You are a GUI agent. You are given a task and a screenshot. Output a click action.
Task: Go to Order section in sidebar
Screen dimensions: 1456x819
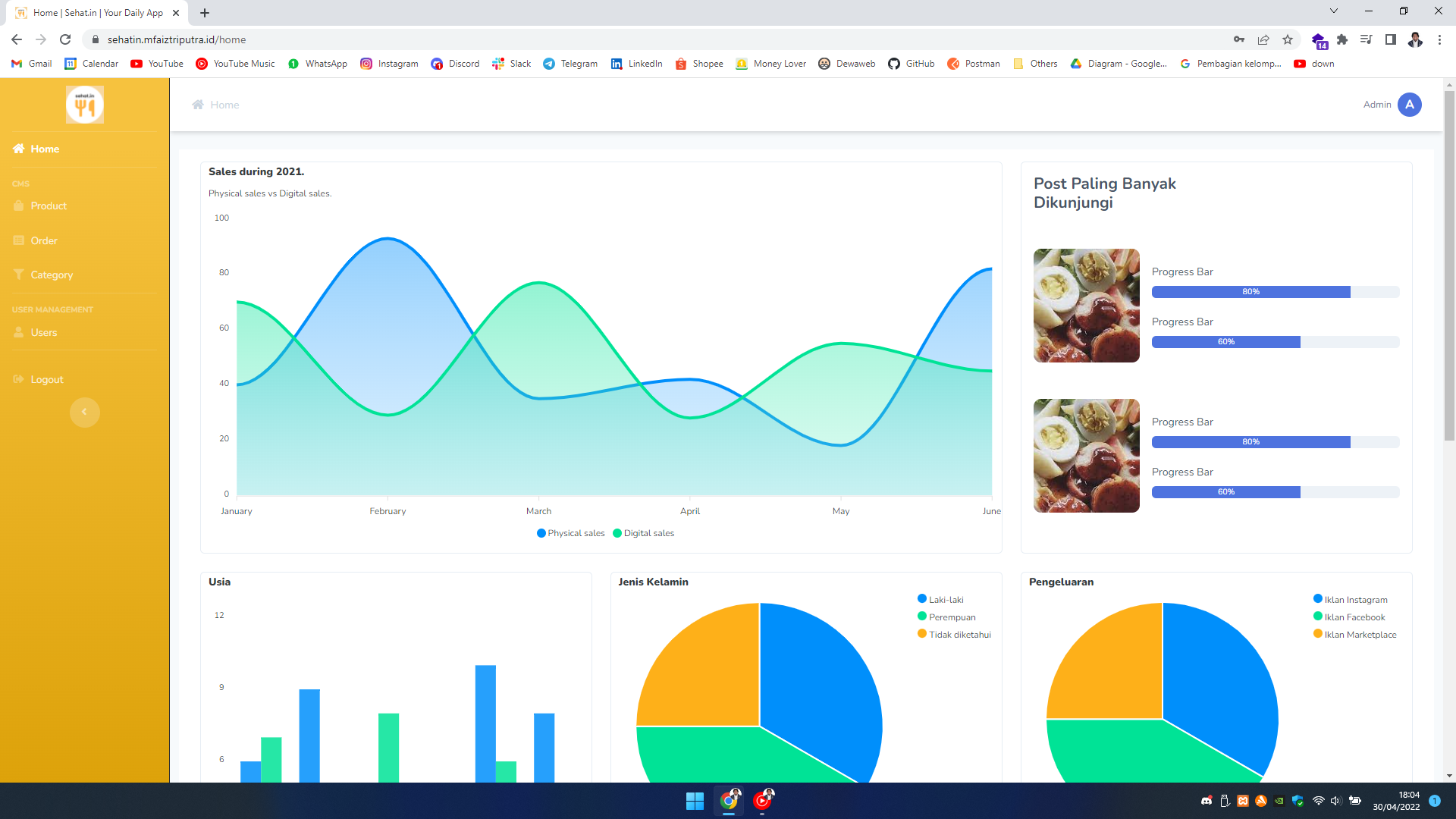click(x=44, y=241)
